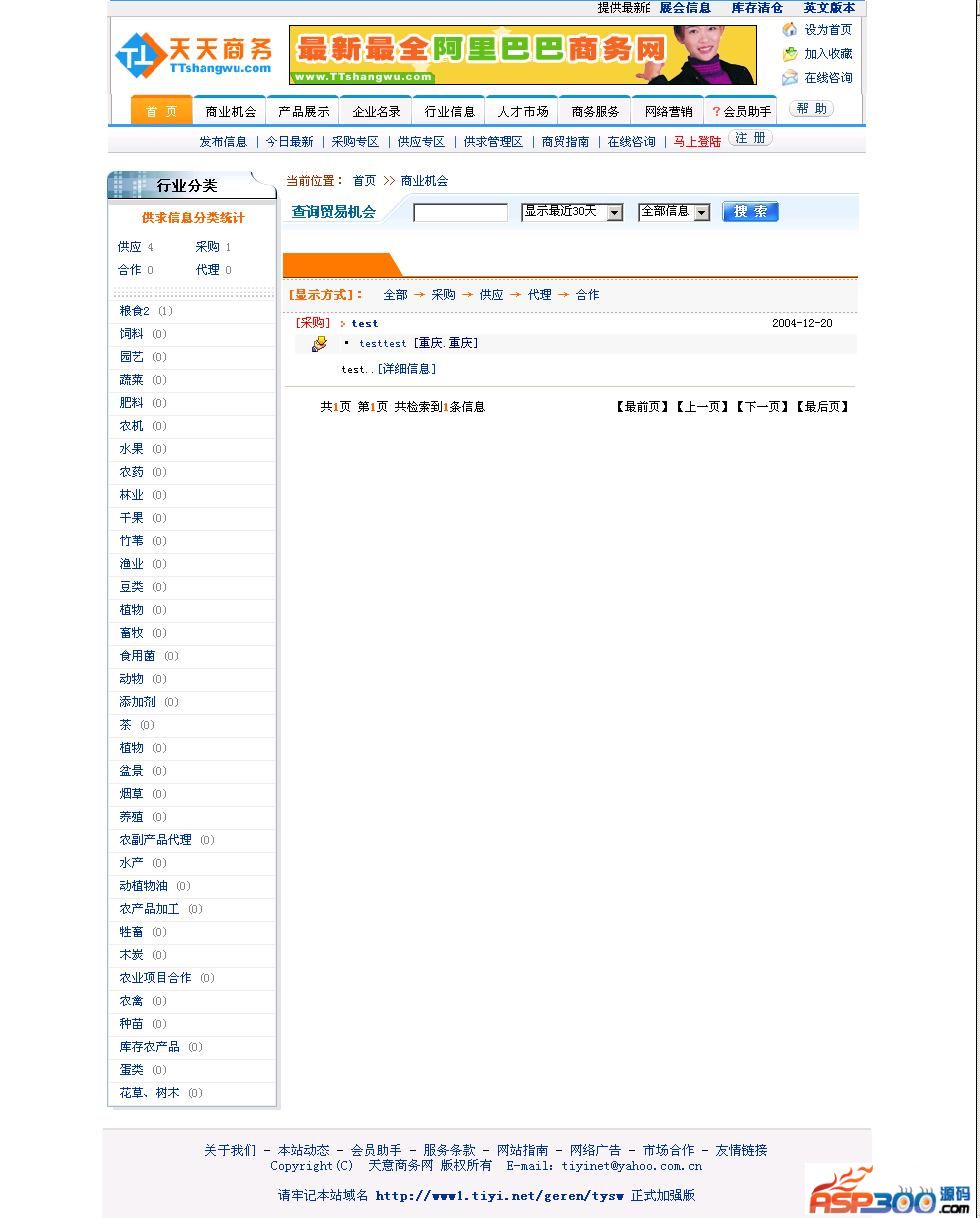Click 库存清仓 in the top bar
The height and width of the screenshot is (1218, 980).
pyautogui.click(x=757, y=8)
